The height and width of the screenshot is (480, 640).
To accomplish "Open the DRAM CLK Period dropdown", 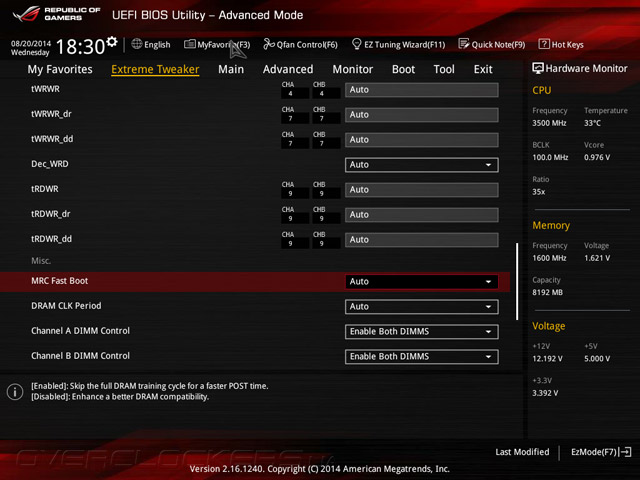I will [x=422, y=307].
